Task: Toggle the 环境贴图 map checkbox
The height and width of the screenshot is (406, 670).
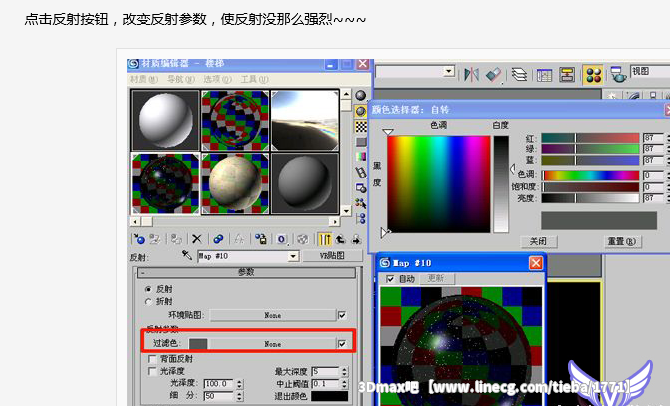Action: point(342,315)
